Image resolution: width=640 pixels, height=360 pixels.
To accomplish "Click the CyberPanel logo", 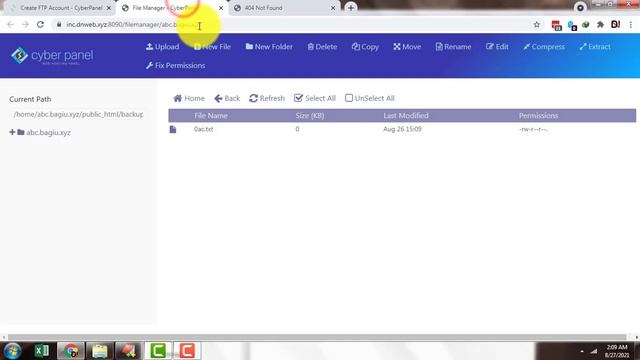I will point(52,56).
